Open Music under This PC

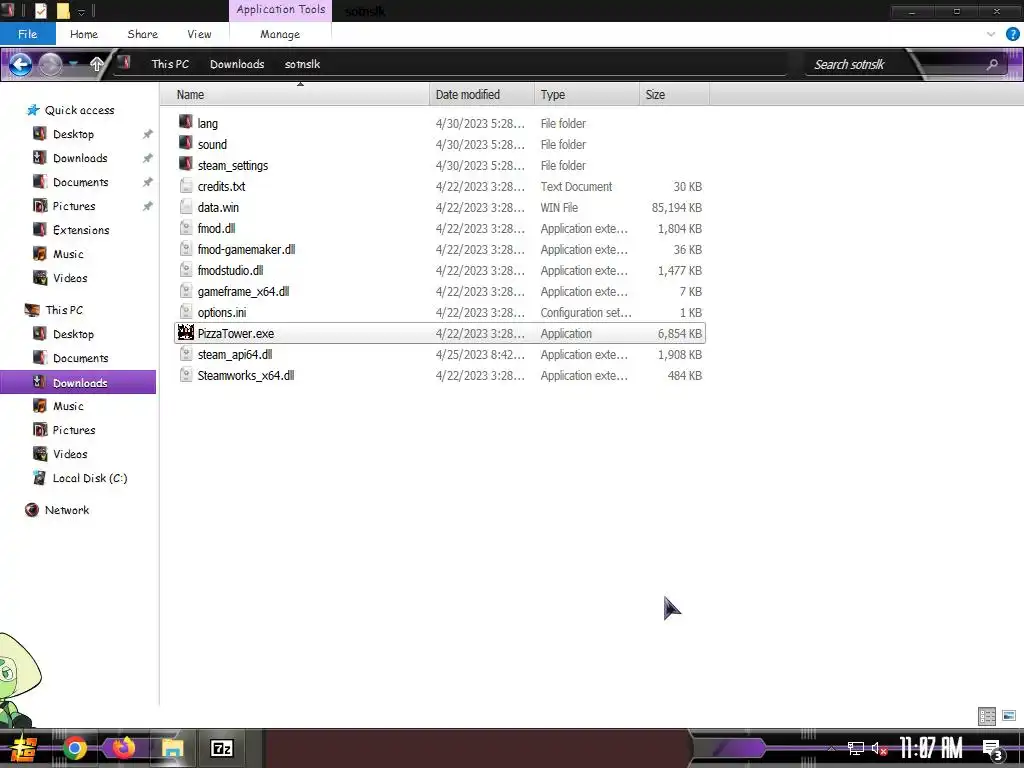point(68,406)
